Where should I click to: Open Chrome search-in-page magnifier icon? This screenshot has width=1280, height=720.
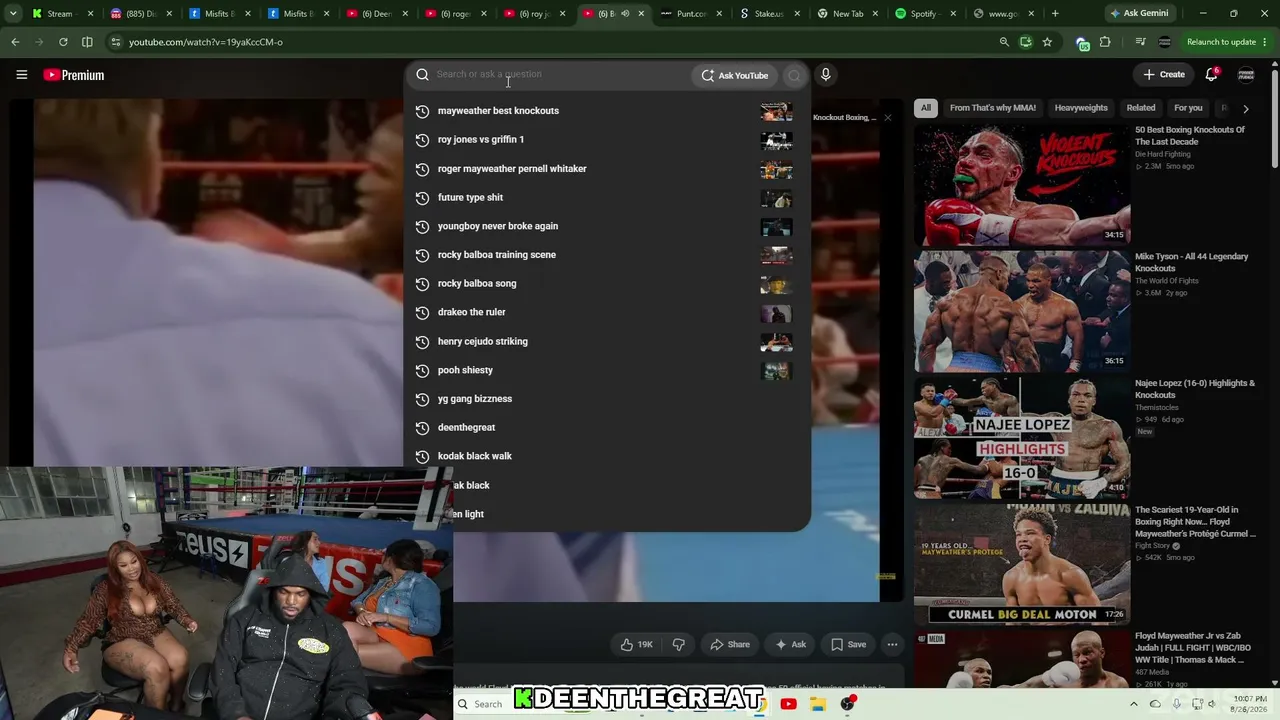[x=1004, y=42]
